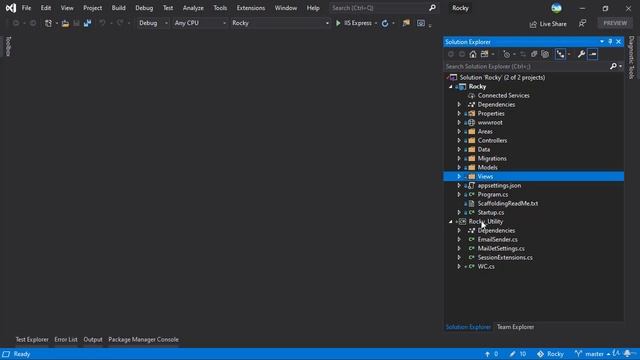The height and width of the screenshot is (360, 640).
Task: Switch to the Team Explorer tab
Action: pos(515,327)
